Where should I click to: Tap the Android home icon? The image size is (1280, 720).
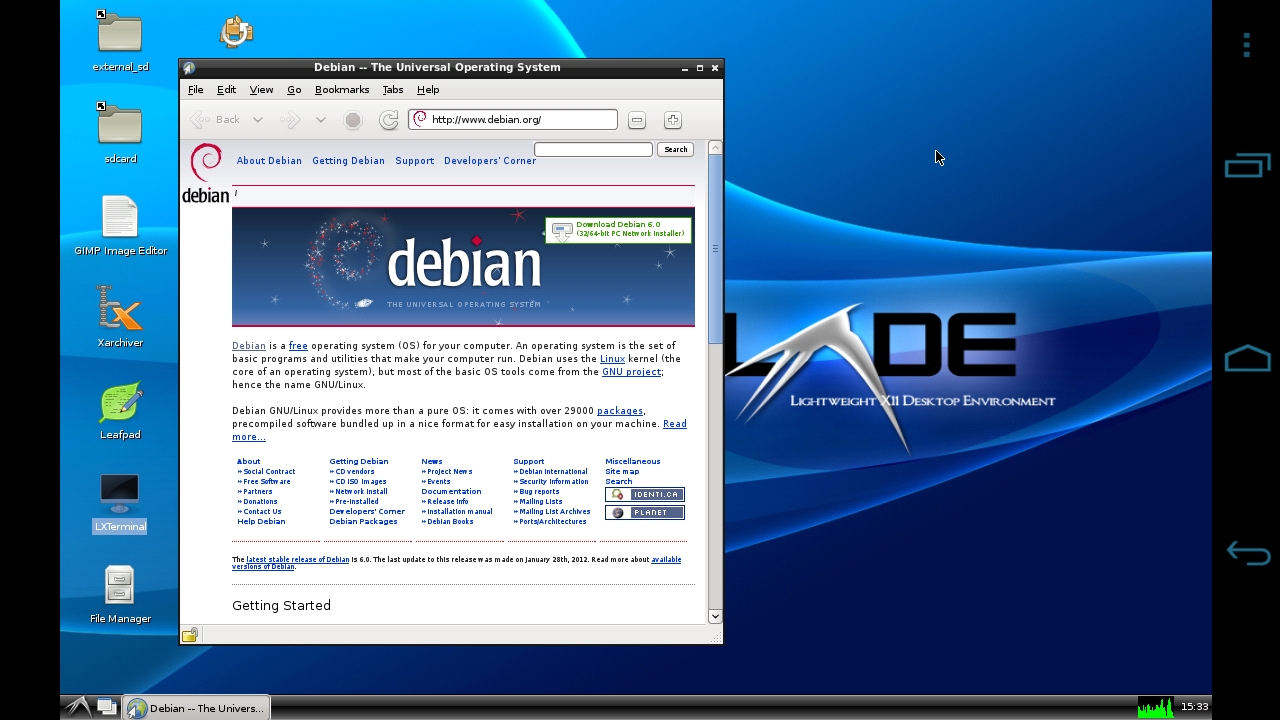[1247, 358]
